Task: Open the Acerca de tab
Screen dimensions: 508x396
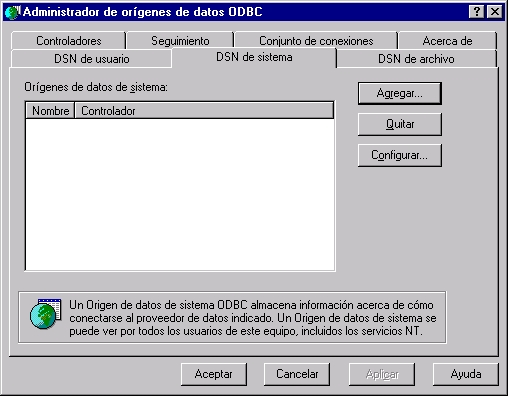Action: tap(447, 41)
